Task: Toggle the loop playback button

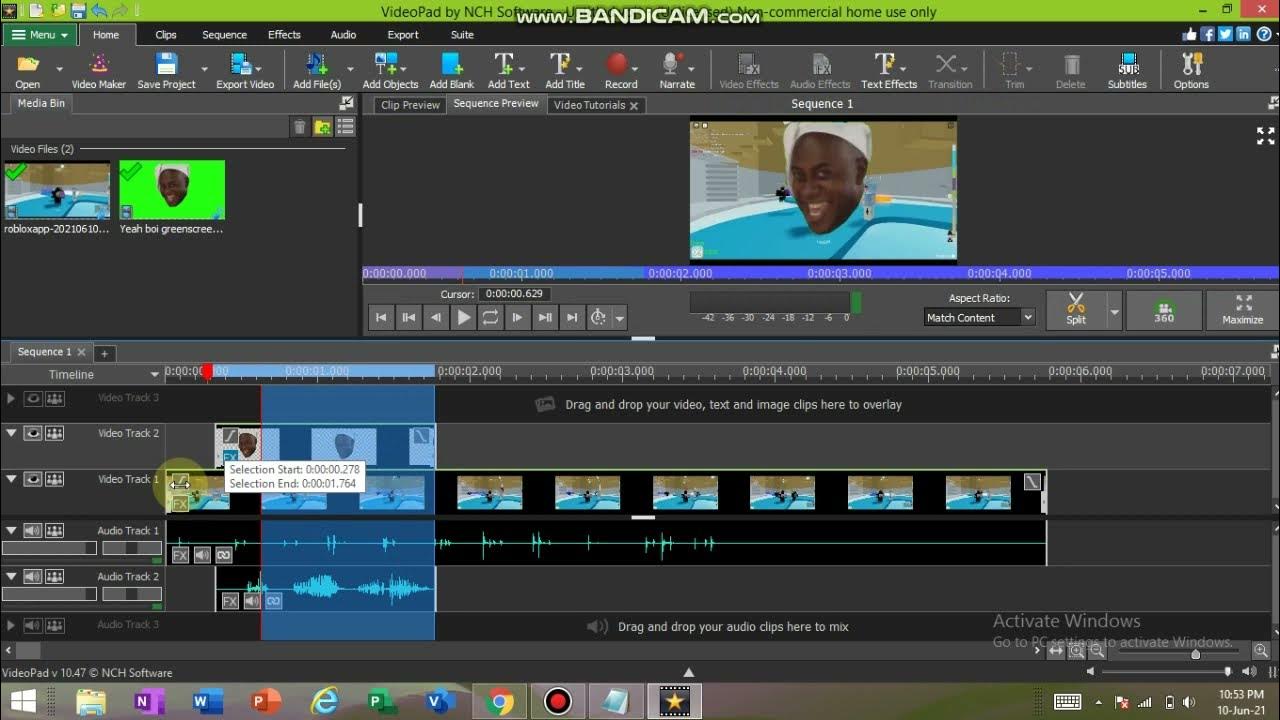Action: [490, 317]
